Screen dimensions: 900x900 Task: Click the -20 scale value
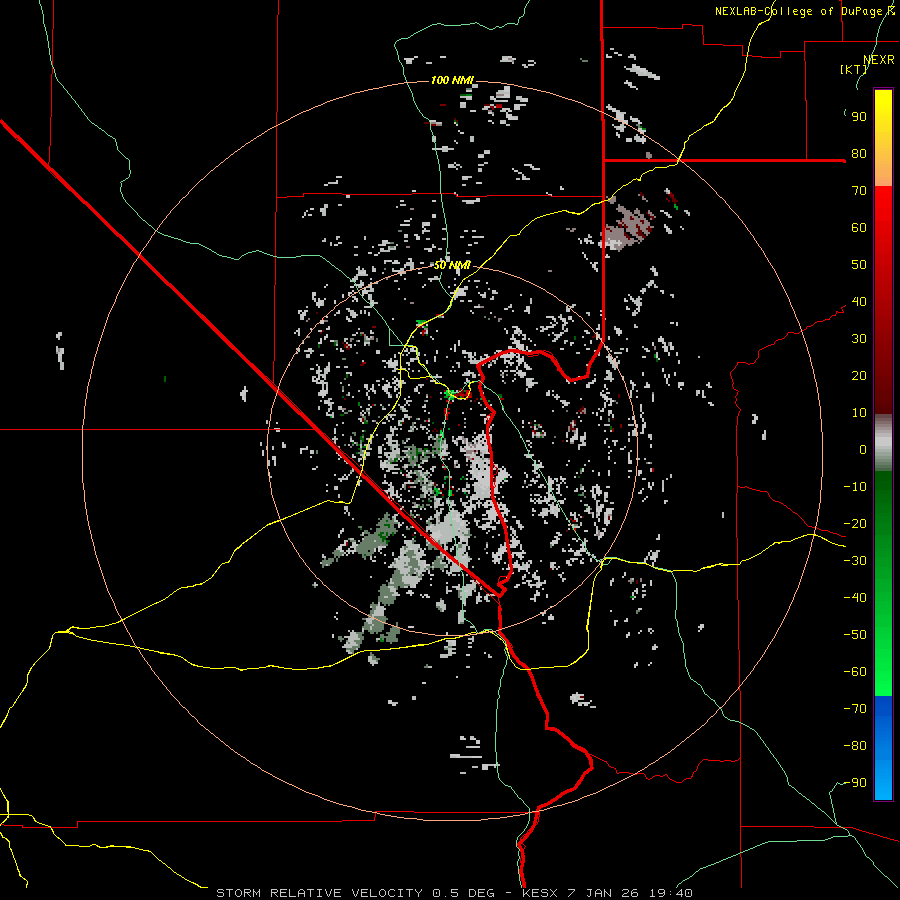click(855, 524)
